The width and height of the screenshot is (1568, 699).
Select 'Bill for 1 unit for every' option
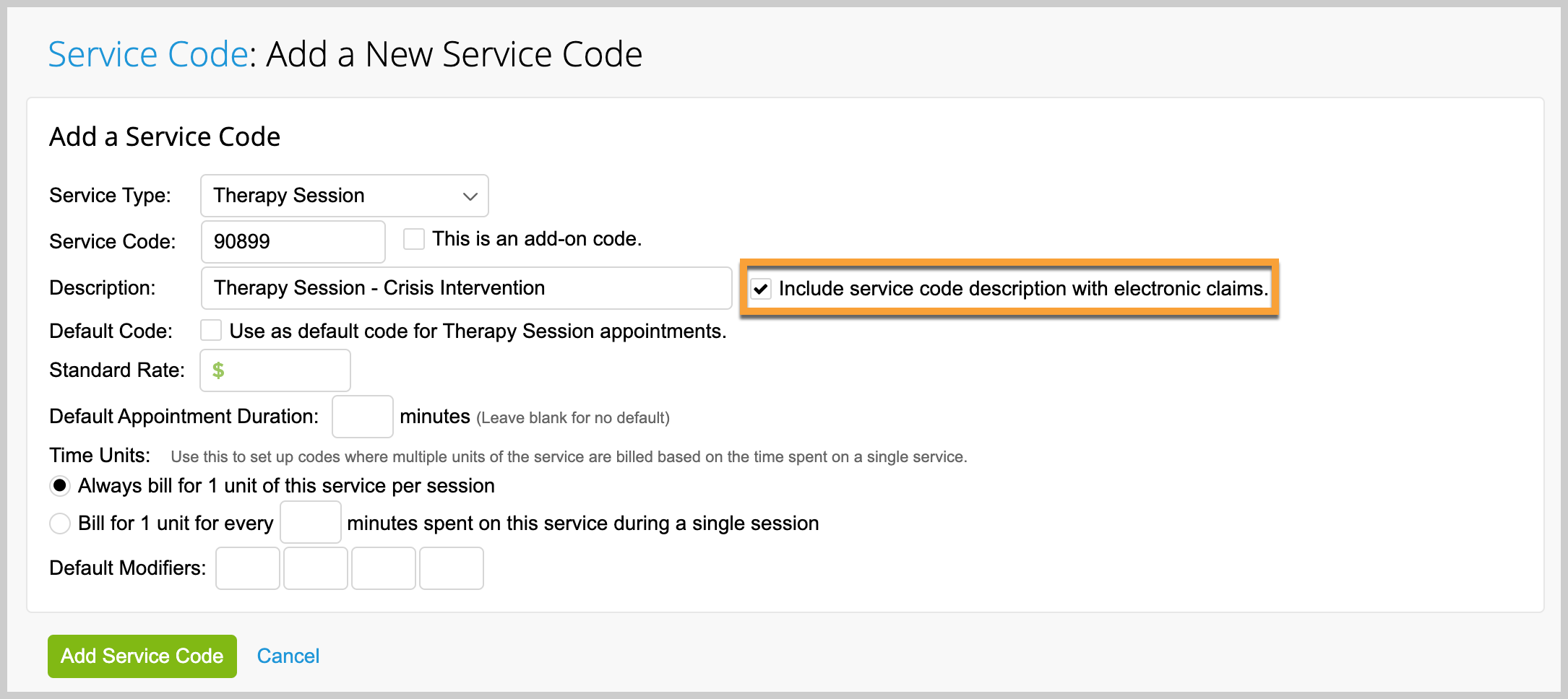(x=60, y=524)
